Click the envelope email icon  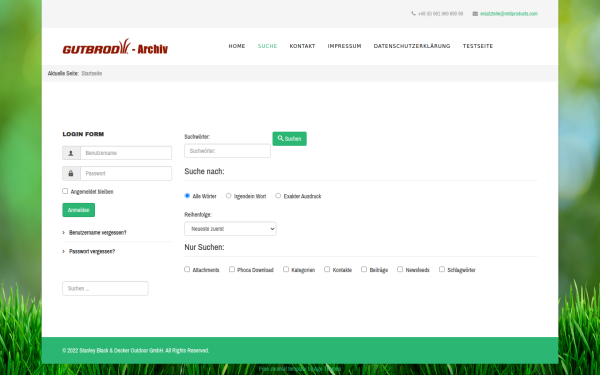click(x=475, y=13)
